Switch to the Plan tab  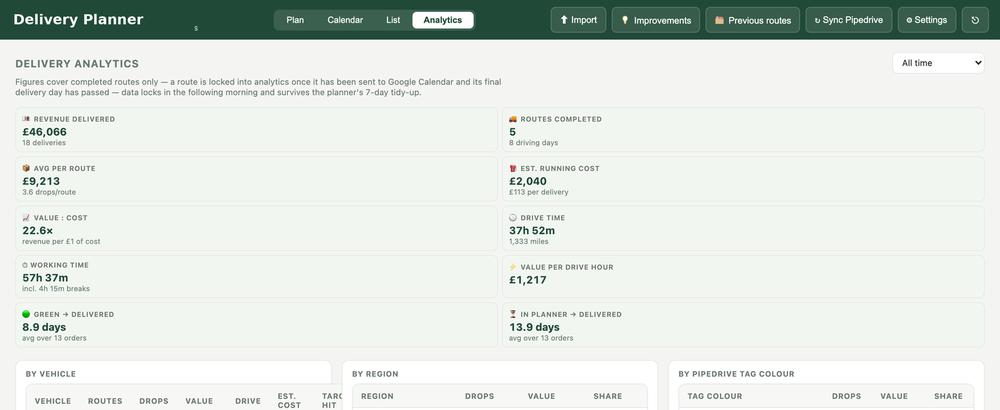pyautogui.click(x=295, y=20)
